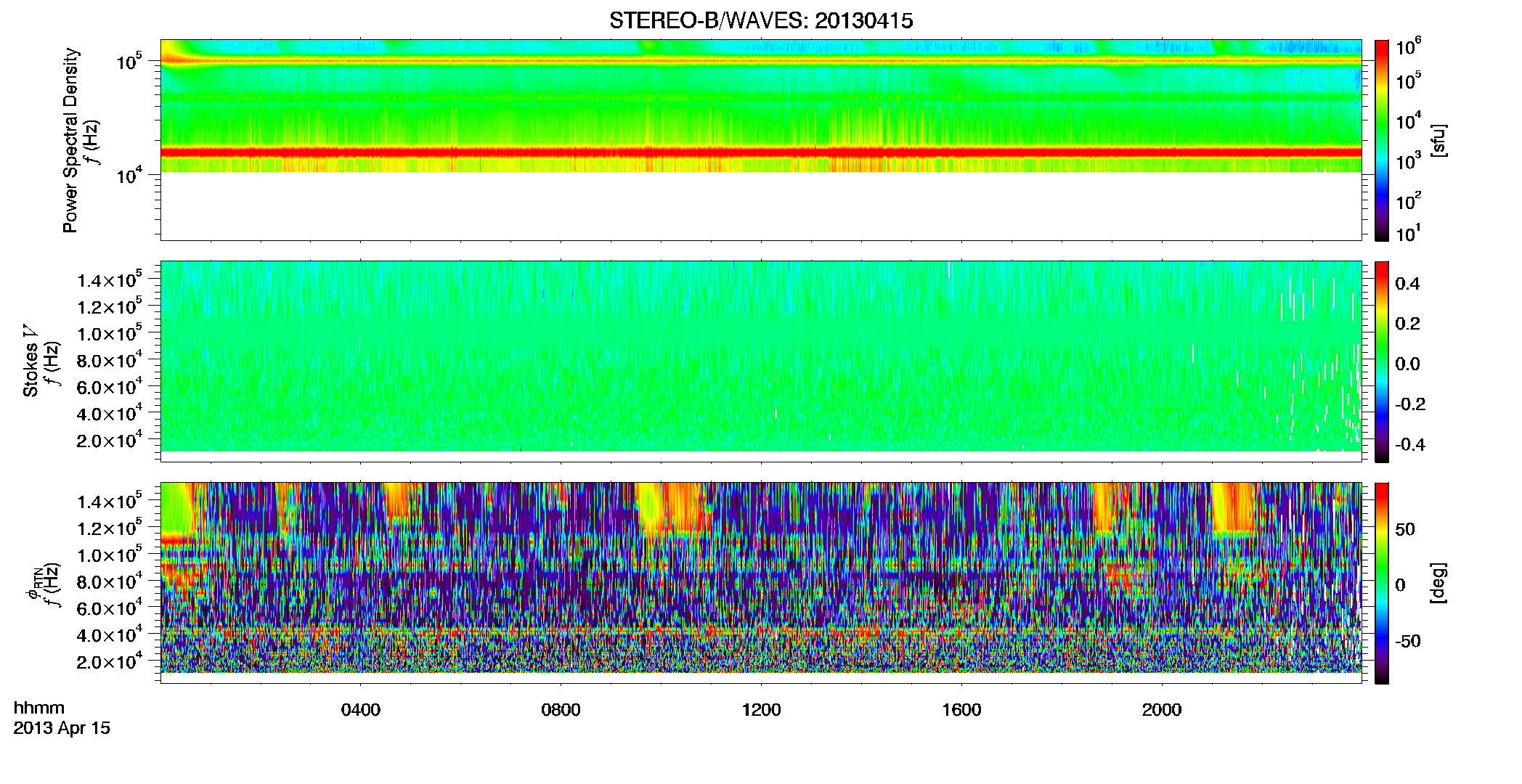Image resolution: width=1522 pixels, height=784 pixels.
Task: Click the Power Spectral Density axis title
Action: [x=70, y=140]
